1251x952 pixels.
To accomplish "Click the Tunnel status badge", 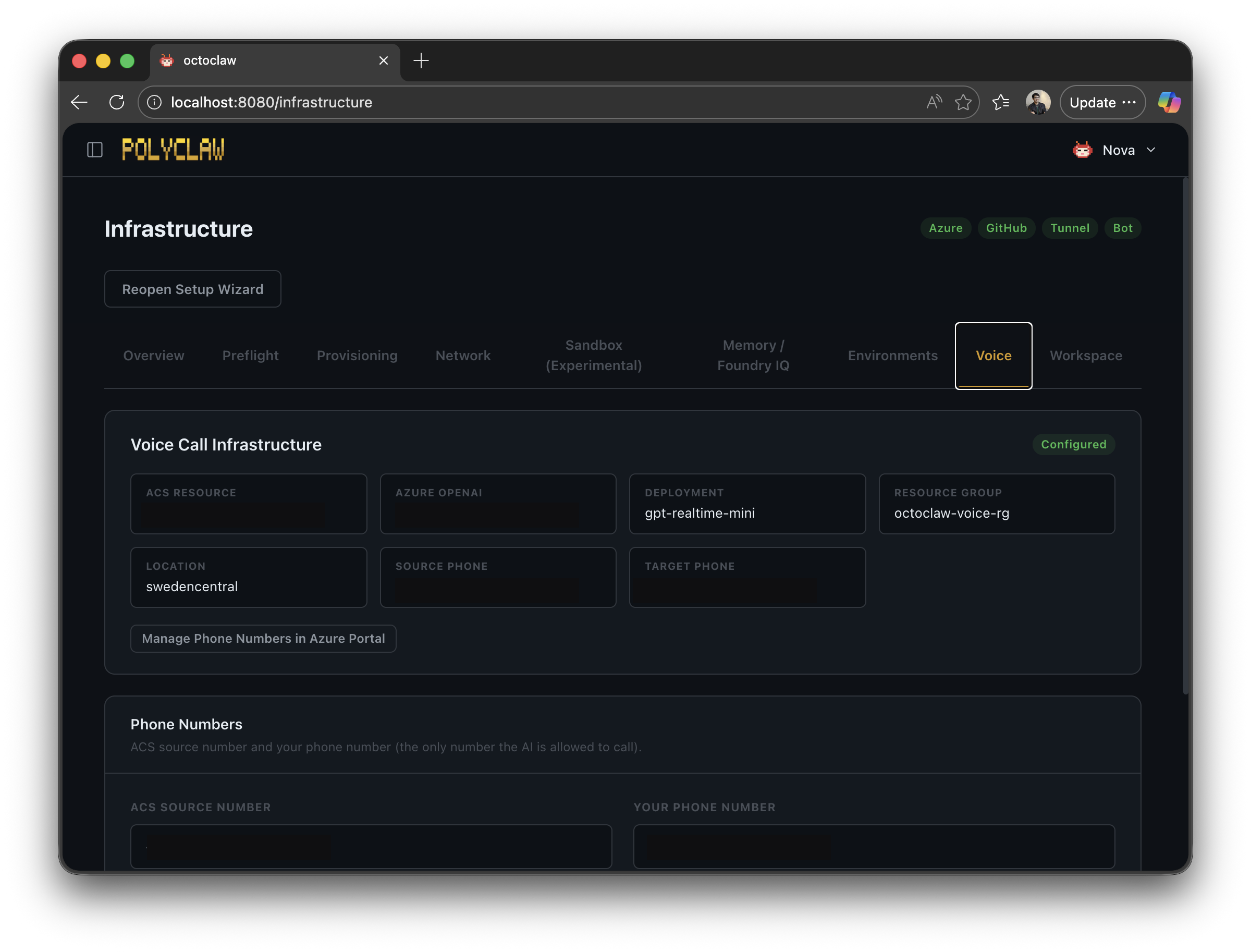I will (x=1070, y=228).
